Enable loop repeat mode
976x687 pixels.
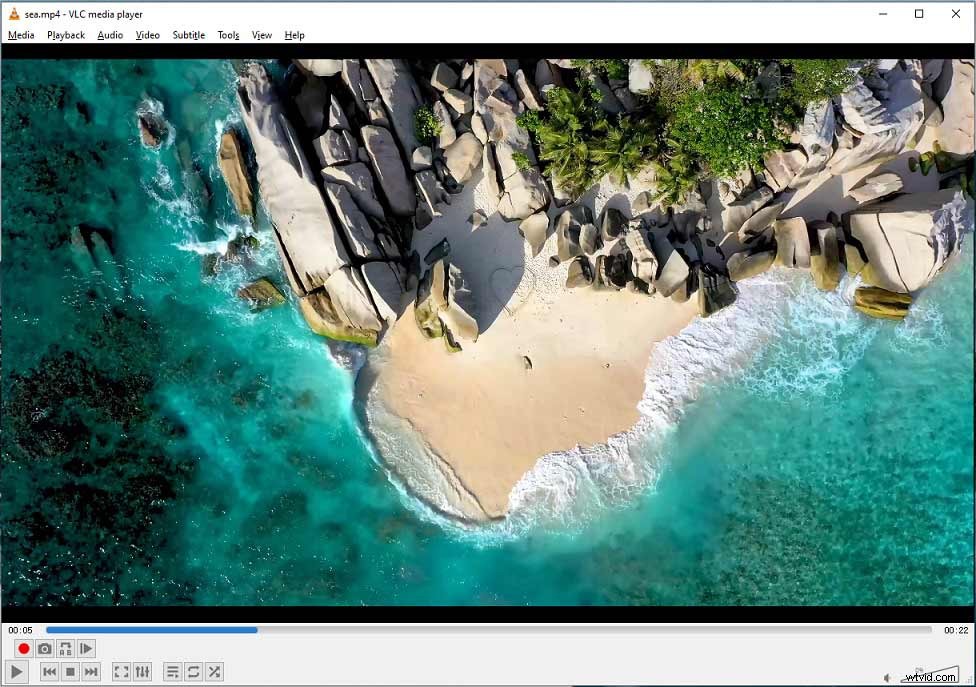coord(192,671)
